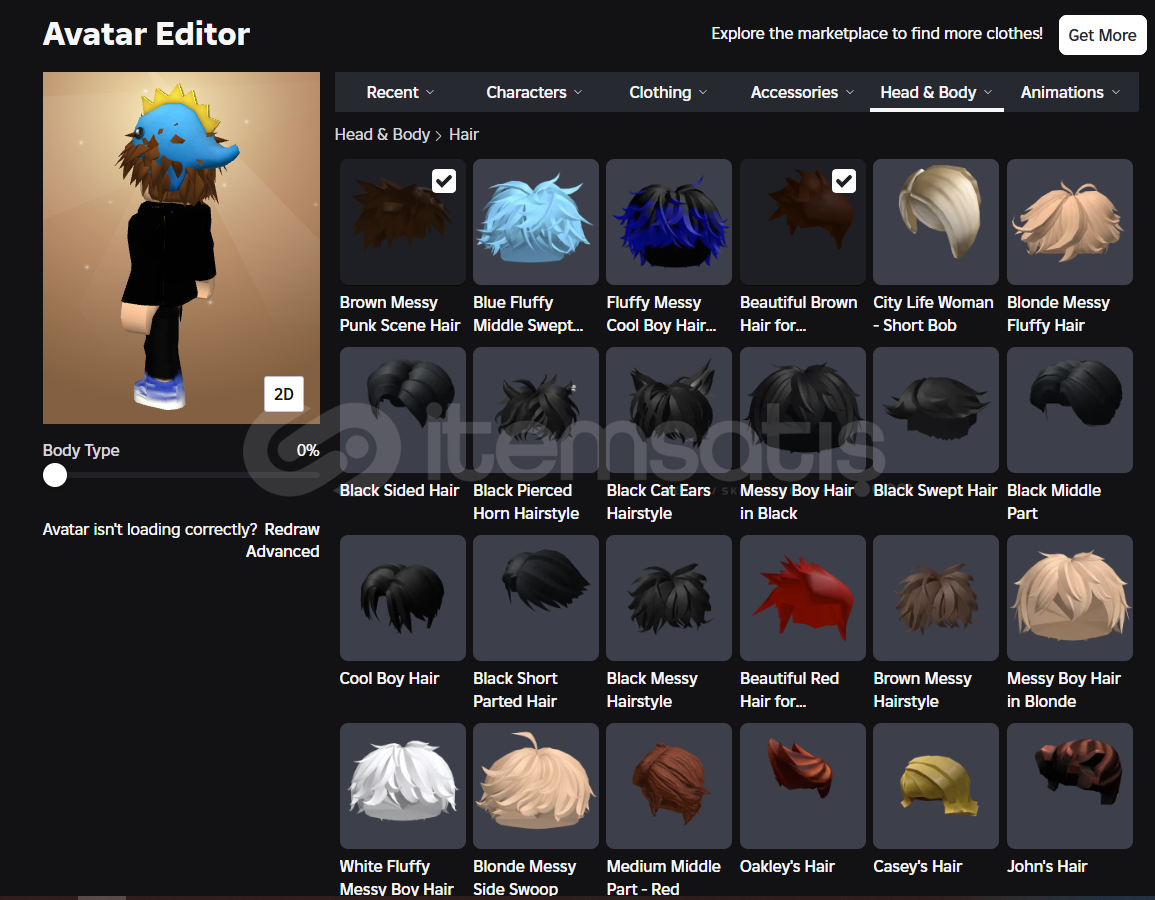This screenshot has width=1155, height=900.
Task: Select Messy Boy Hair in Blonde
Action: [1070, 597]
